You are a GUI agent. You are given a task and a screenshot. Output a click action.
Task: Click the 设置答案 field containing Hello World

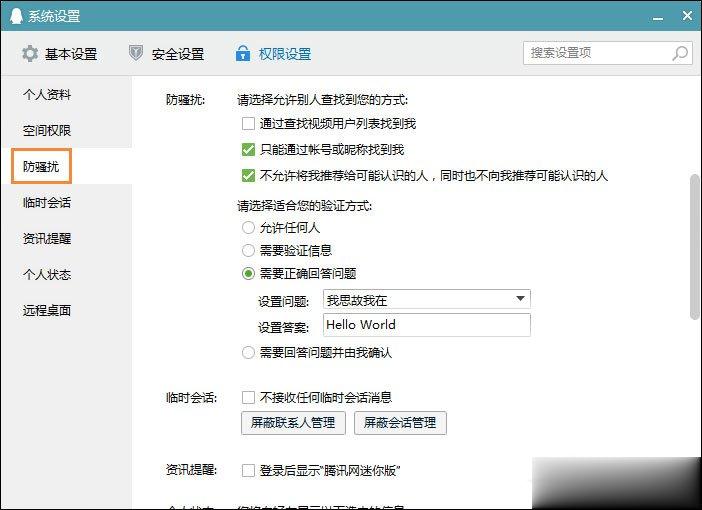[427, 325]
